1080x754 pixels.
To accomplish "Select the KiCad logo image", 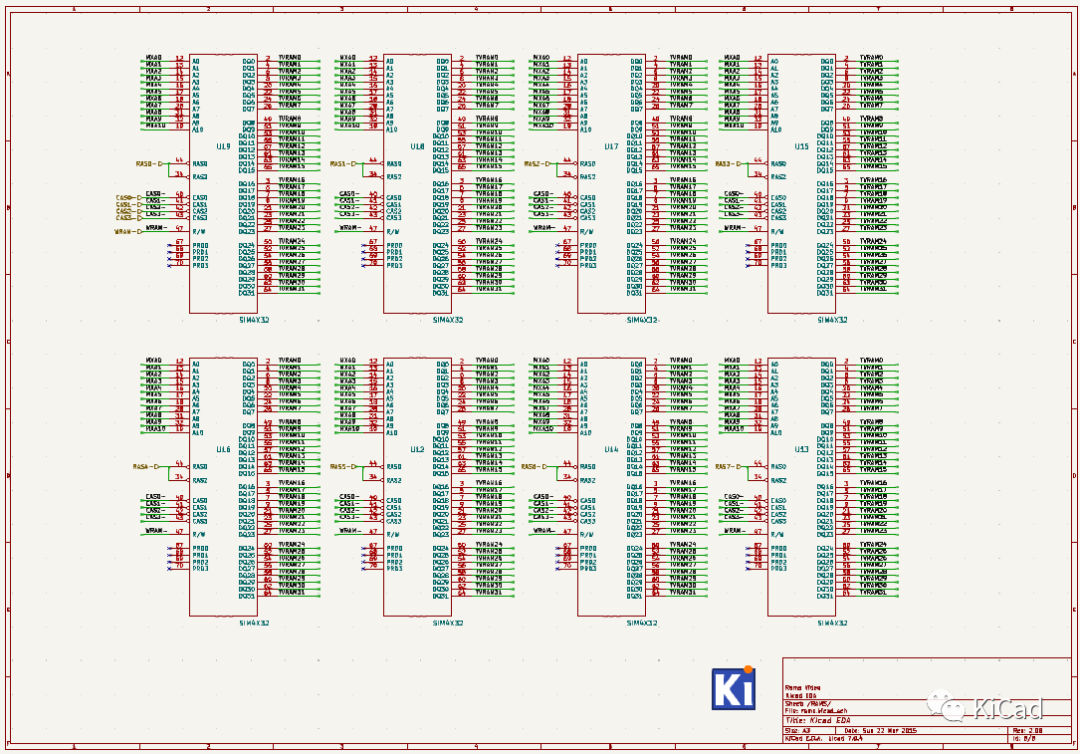I will (x=734, y=688).
